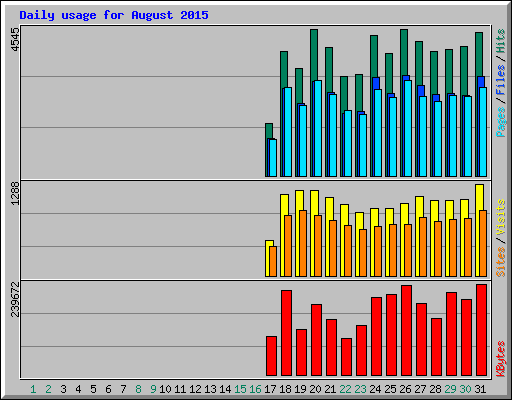Click day 1 on the x-axis
Screen dimensions: 512x400
coord(33,389)
